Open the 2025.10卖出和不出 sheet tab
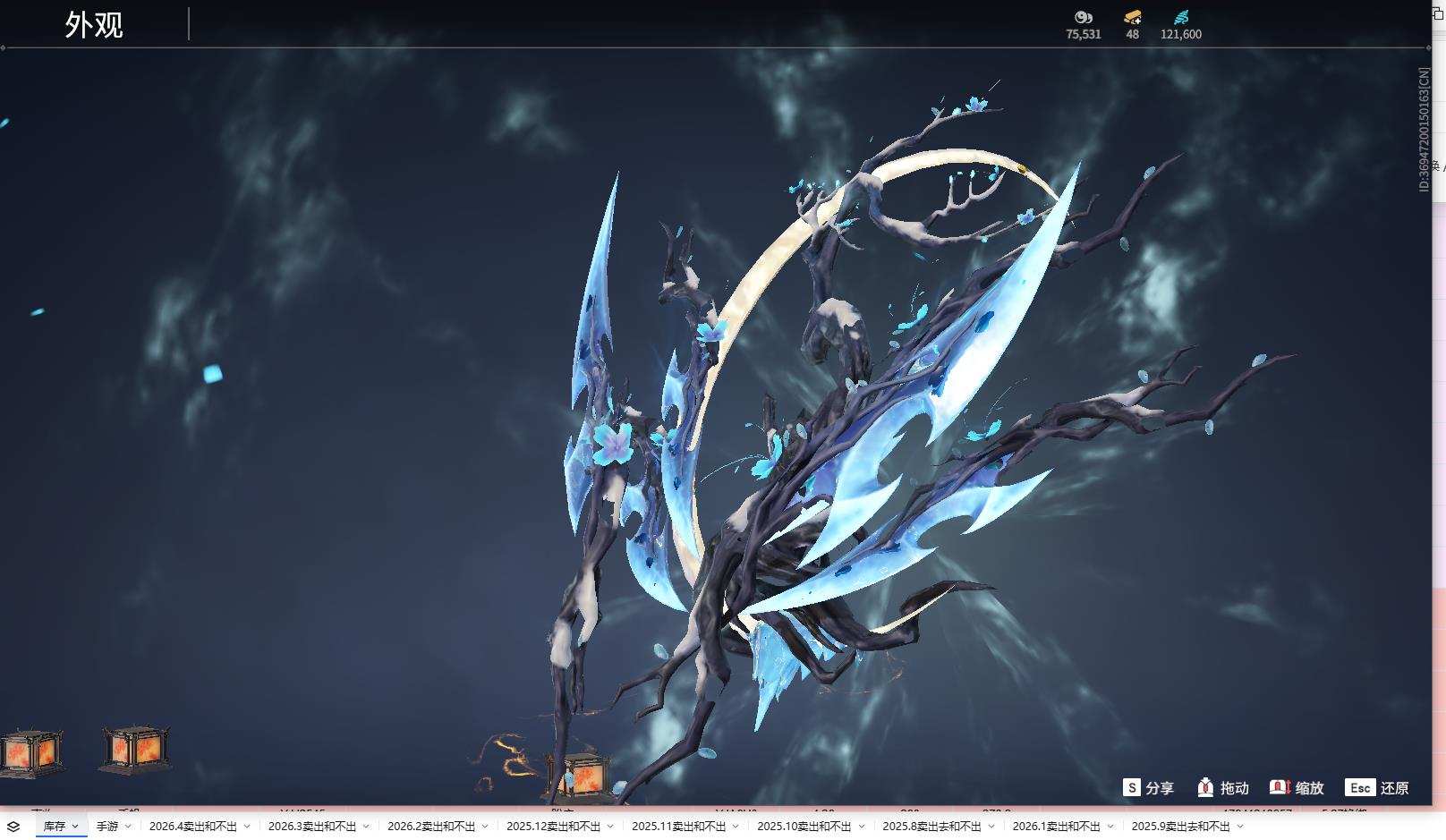Screen dimensions: 1446x840 pos(804,827)
